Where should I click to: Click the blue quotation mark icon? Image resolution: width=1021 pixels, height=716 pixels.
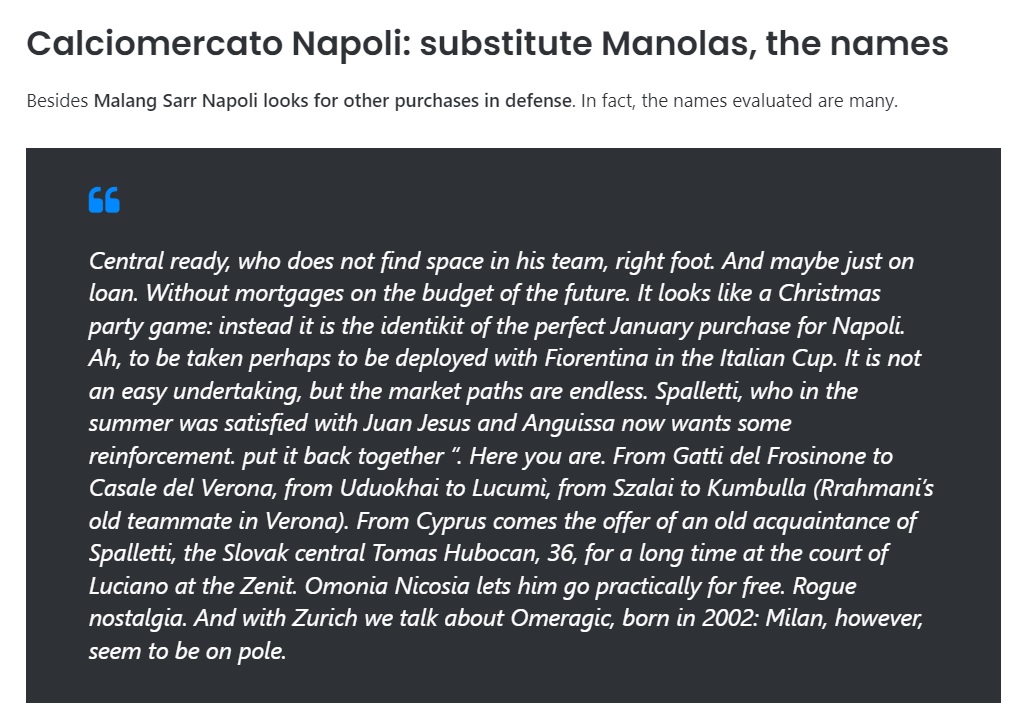[104, 200]
